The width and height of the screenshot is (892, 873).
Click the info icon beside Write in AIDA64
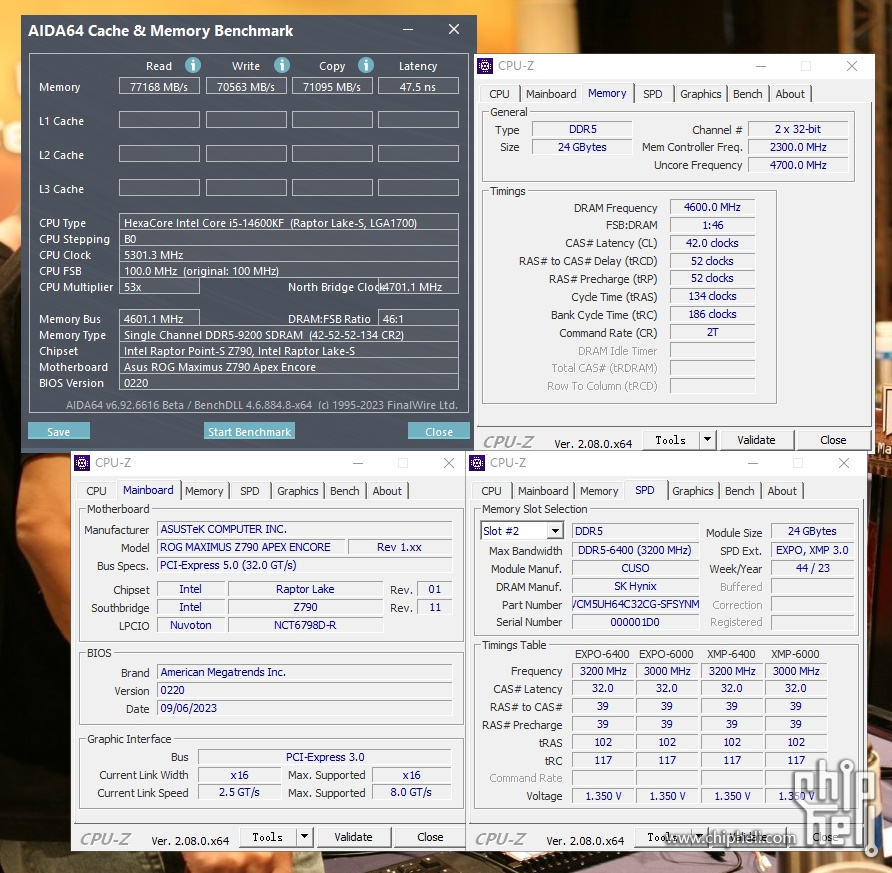pyautogui.click(x=282, y=65)
